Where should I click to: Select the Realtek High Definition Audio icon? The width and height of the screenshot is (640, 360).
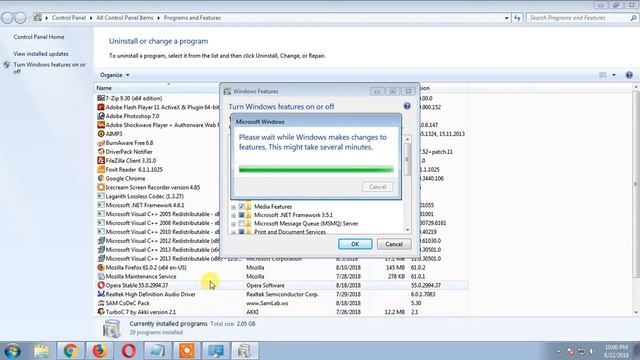click(101, 294)
